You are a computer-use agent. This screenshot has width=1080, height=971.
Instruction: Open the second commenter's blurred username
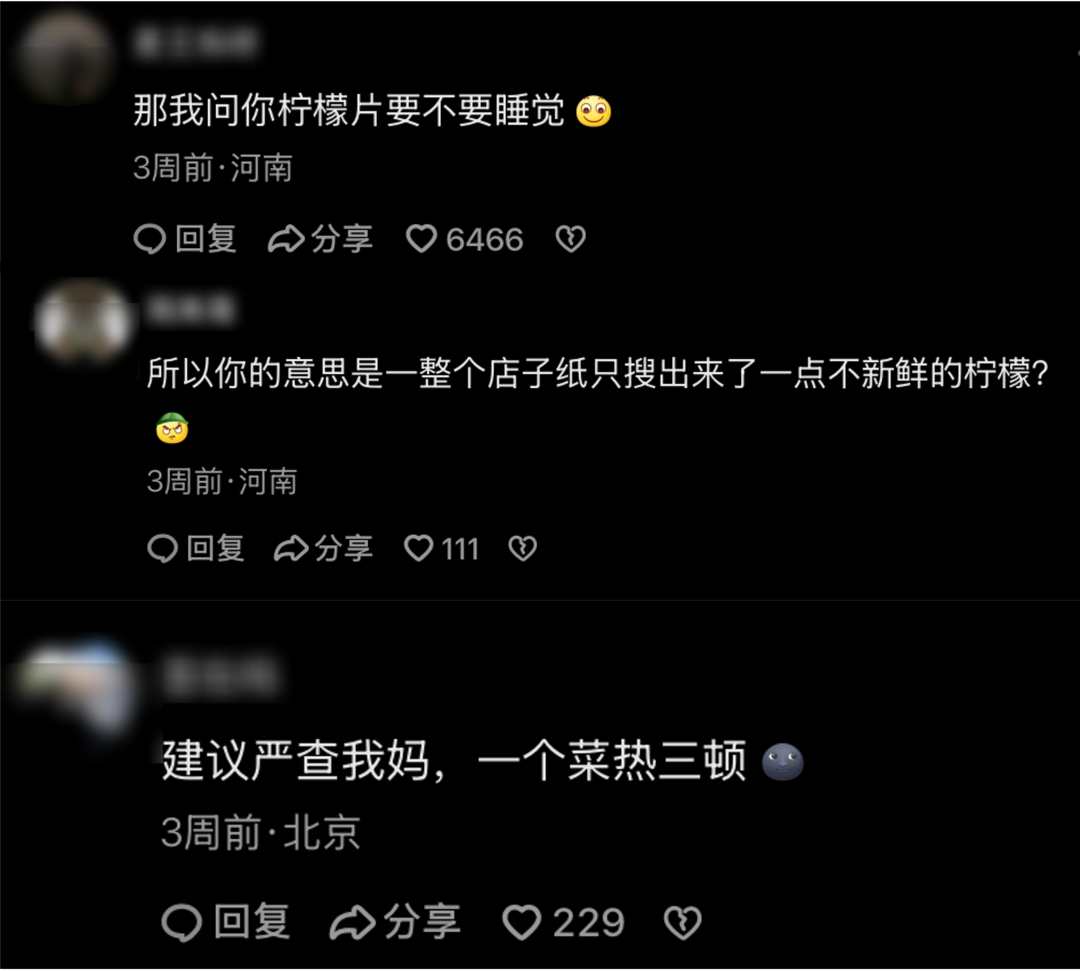(x=191, y=309)
